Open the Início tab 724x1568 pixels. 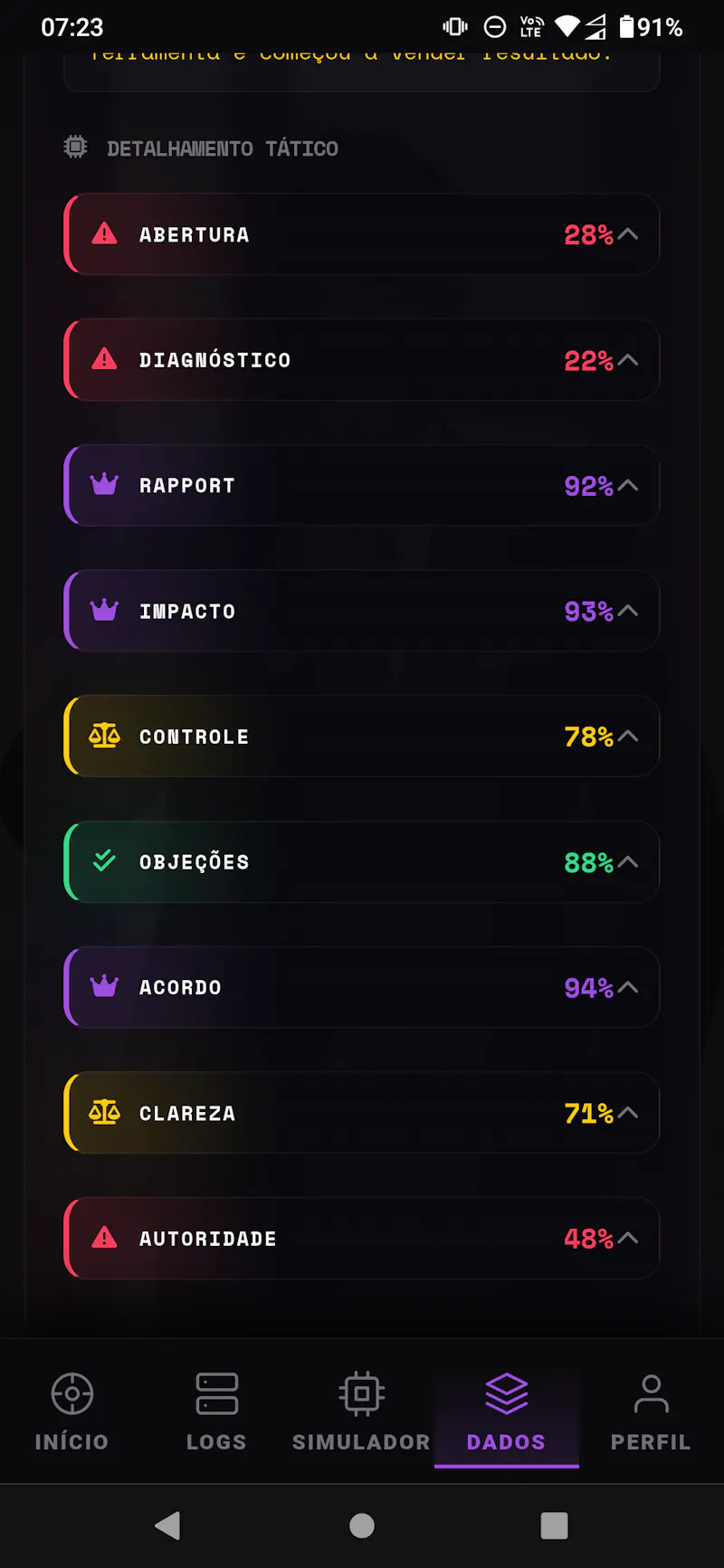coord(72,1411)
